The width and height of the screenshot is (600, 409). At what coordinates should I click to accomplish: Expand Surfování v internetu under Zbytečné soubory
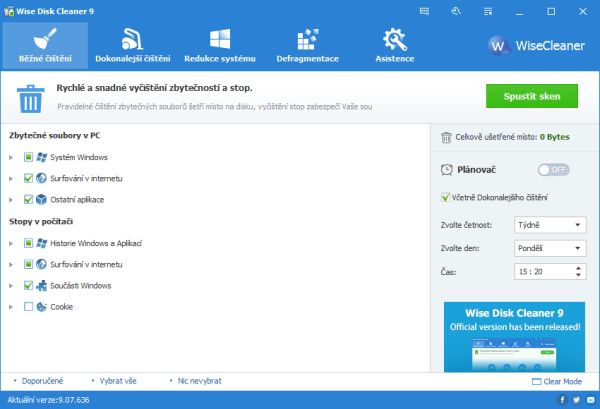(x=11, y=178)
